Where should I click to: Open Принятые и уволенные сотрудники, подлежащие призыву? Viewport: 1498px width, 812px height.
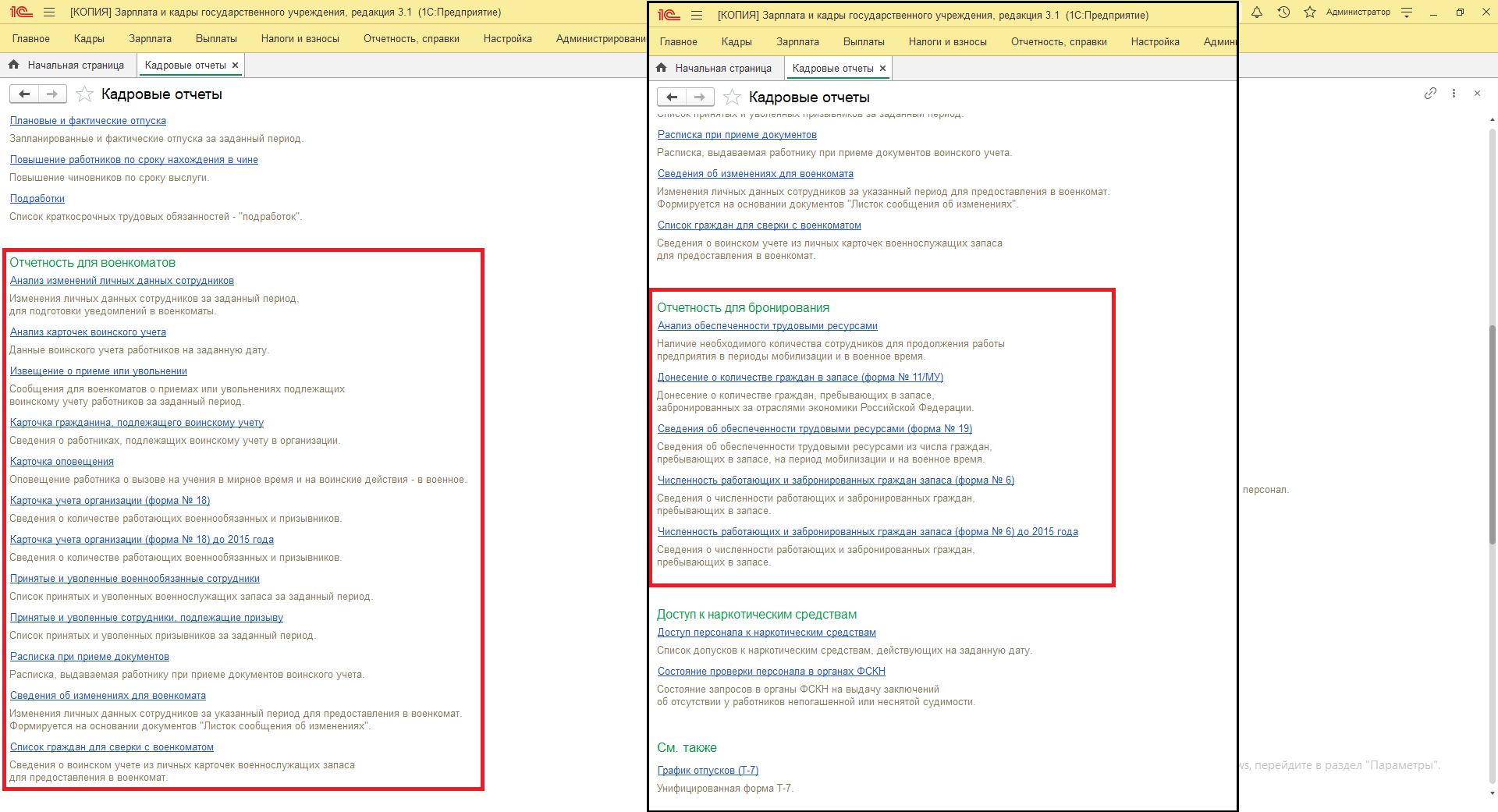tap(147, 618)
